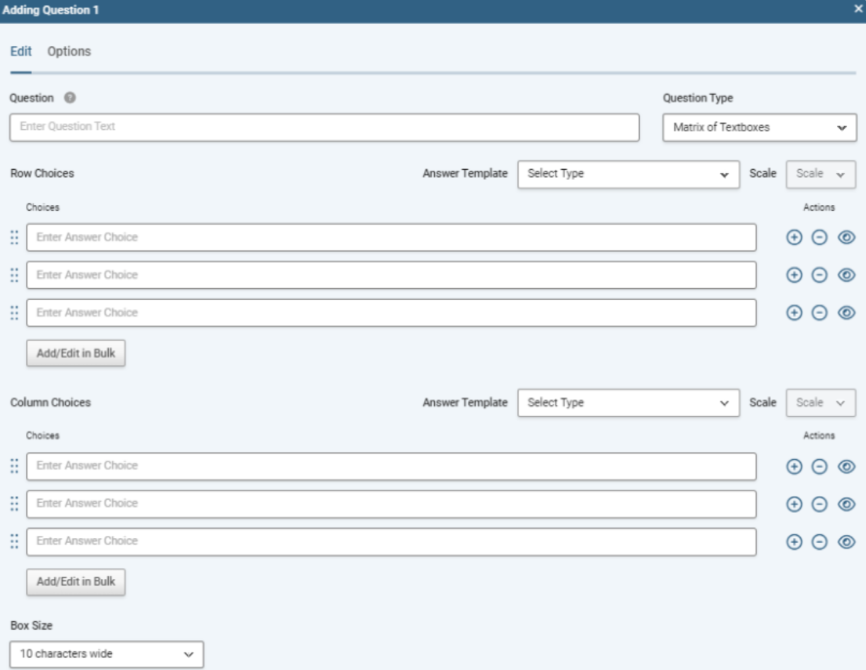The width and height of the screenshot is (866, 670).
Task: Toggle visibility of second Column Choice
Action: (x=846, y=504)
